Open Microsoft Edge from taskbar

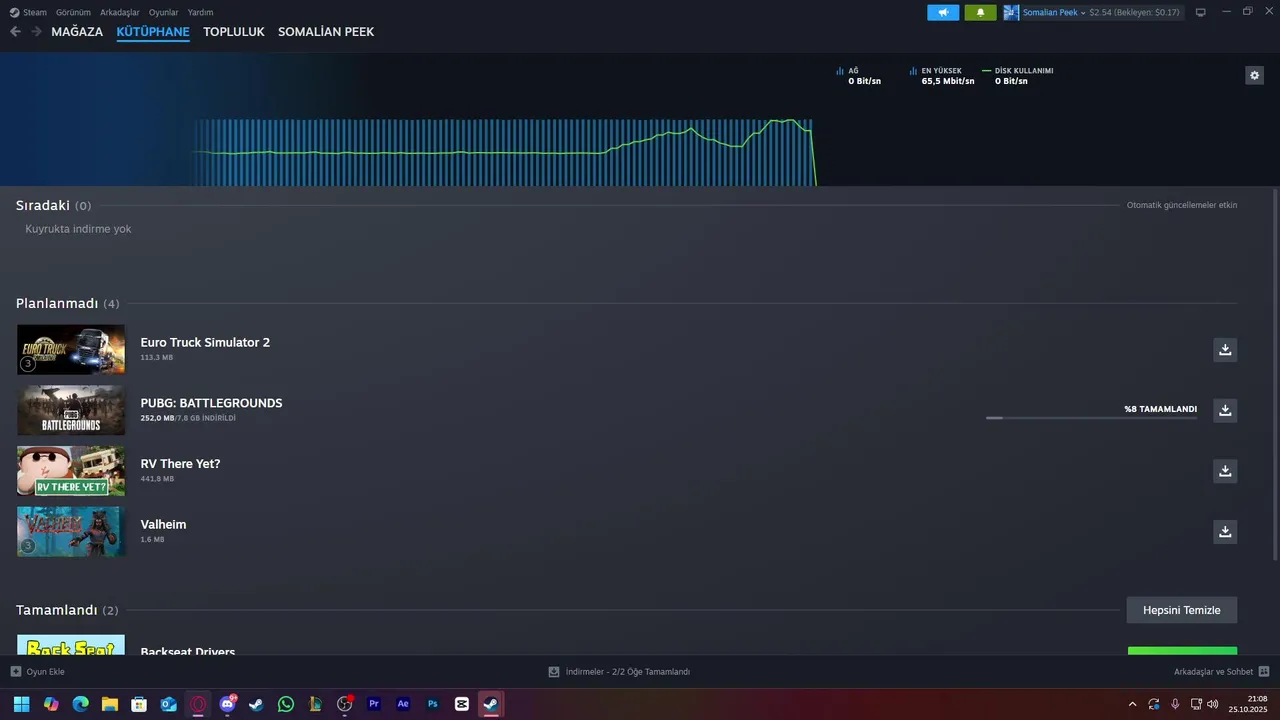tap(80, 704)
